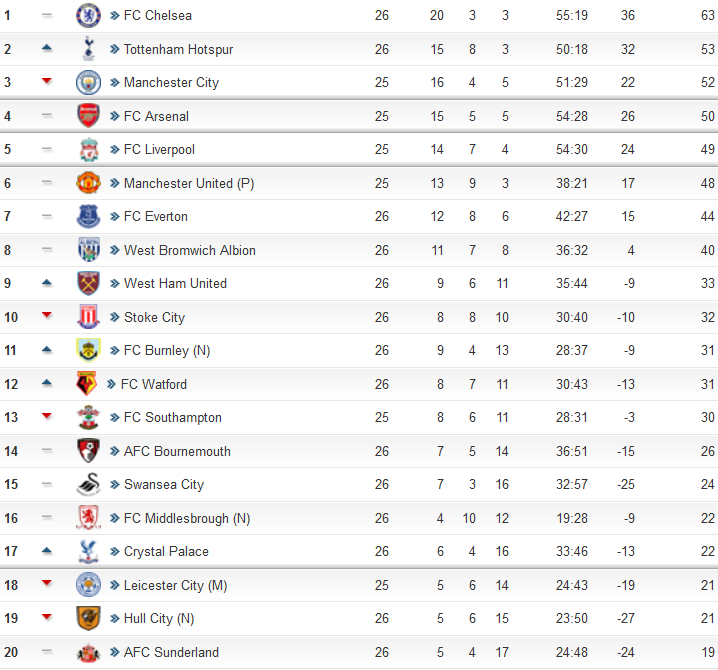The image size is (718, 670).
Task: Click the FC Chelsea club crest
Action: pos(88,15)
